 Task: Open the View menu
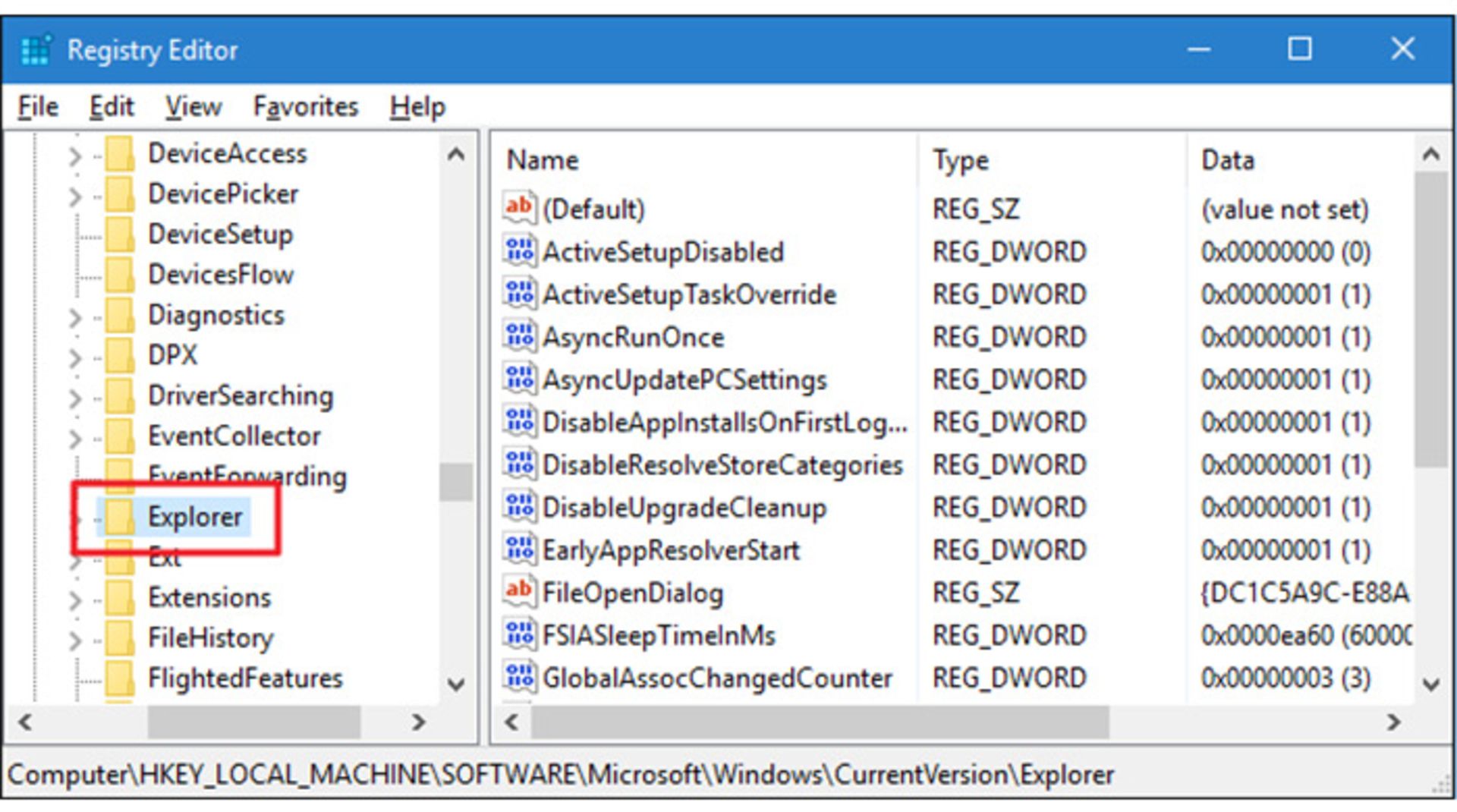[x=194, y=107]
